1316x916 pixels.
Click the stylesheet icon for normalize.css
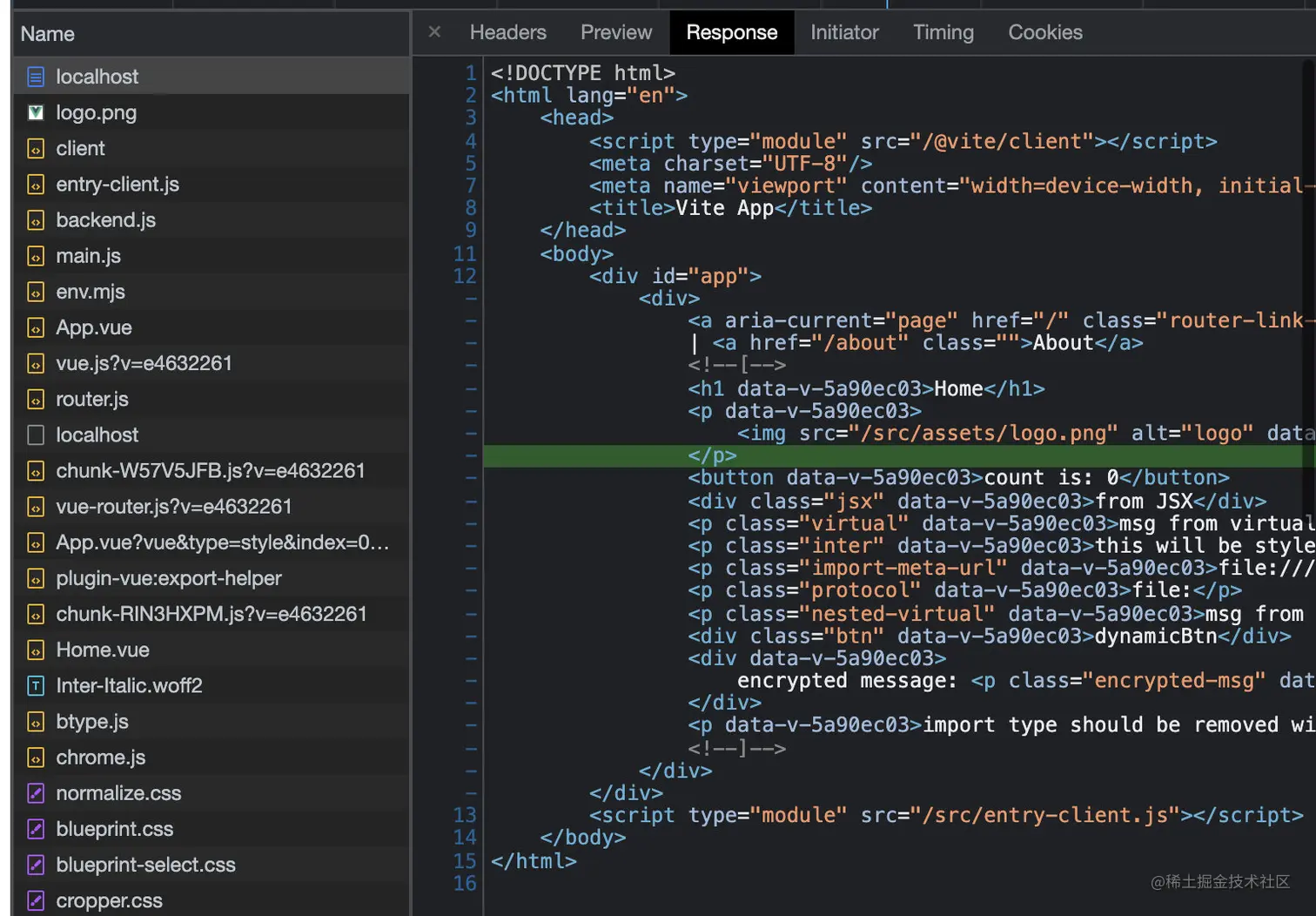(36, 793)
